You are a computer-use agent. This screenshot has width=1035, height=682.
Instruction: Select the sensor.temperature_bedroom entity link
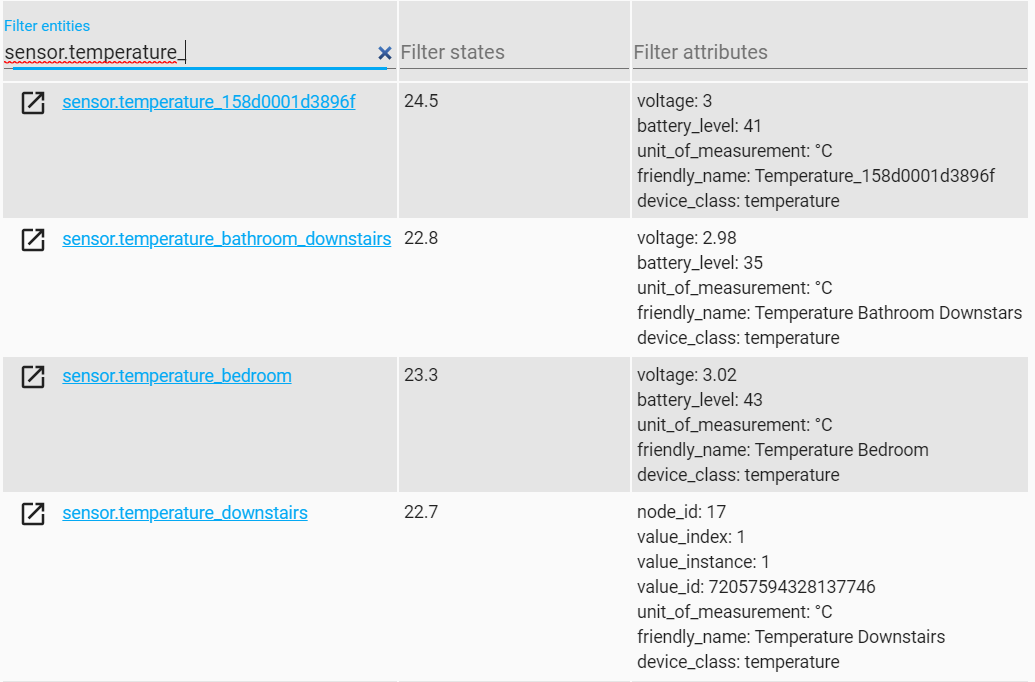pos(176,376)
